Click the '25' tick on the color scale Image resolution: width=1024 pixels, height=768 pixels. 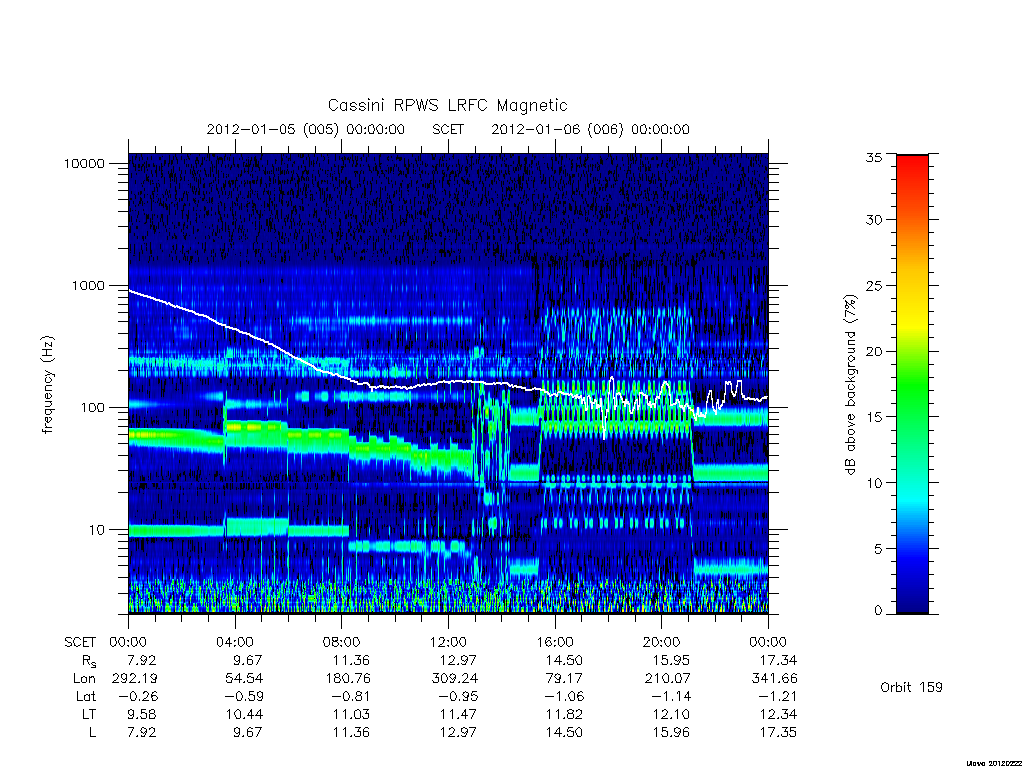point(873,286)
